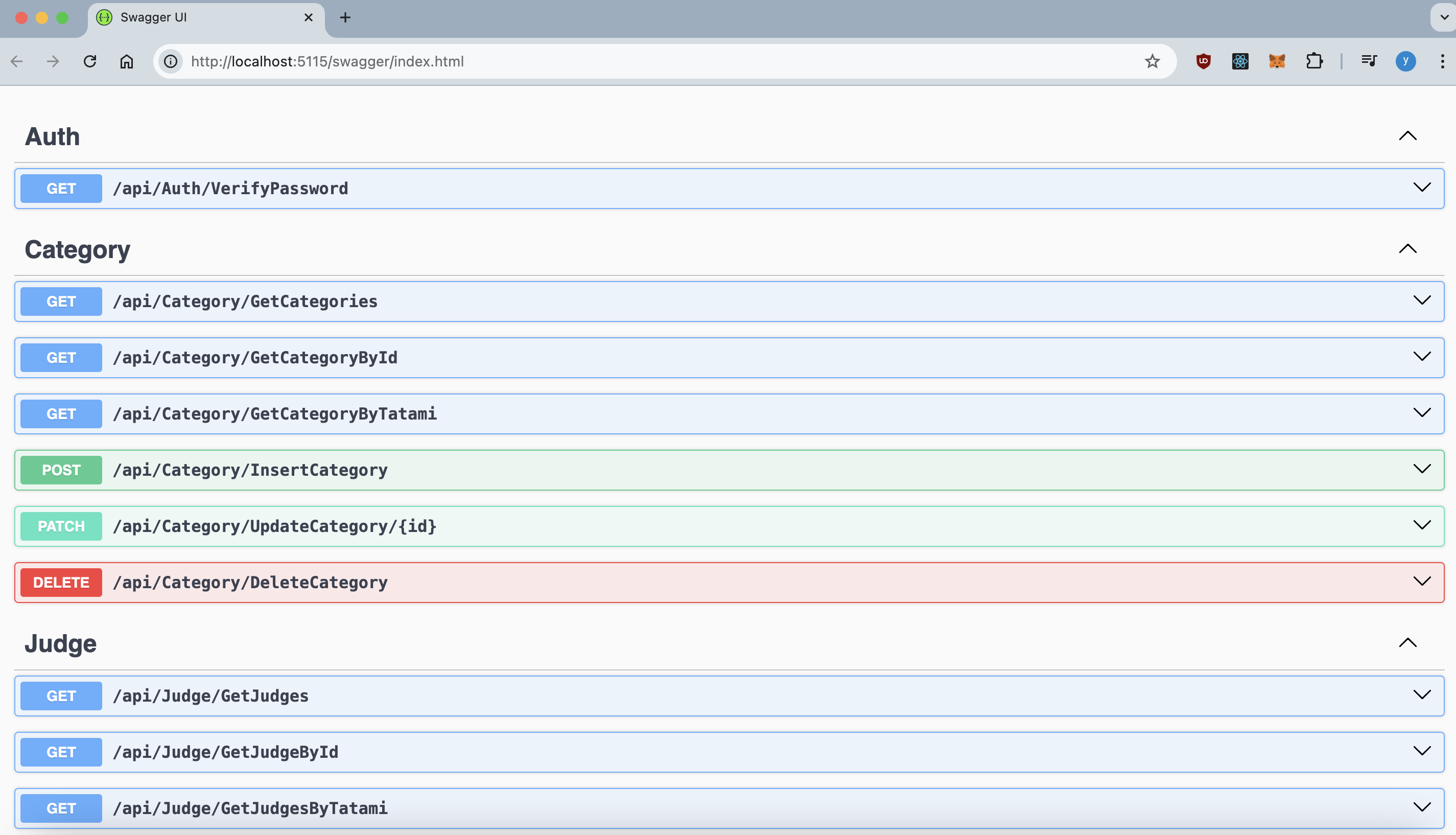
Task: Close the Swagger UI tab
Action: click(x=309, y=17)
